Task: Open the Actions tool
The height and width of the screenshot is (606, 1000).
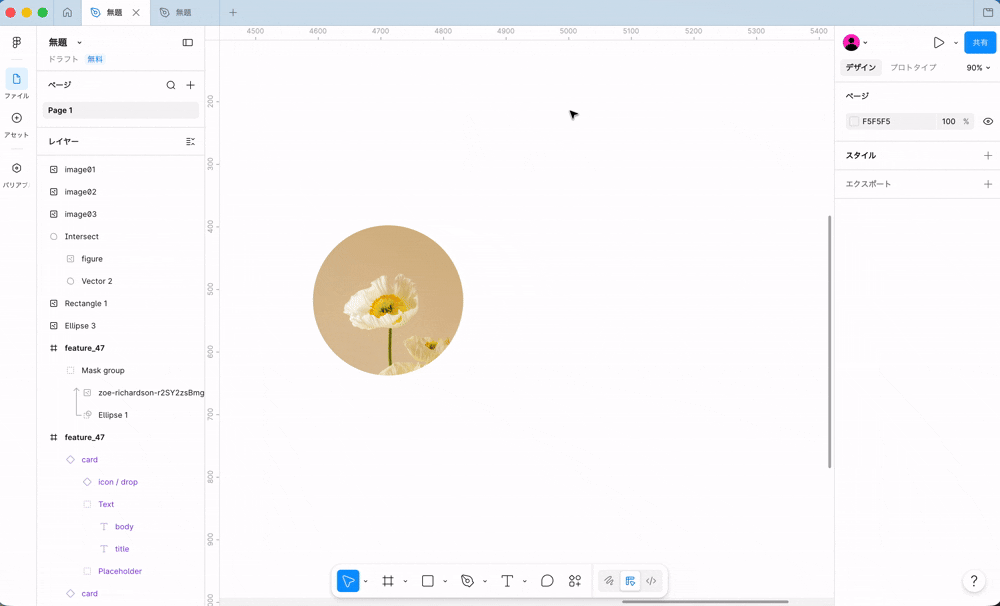Action: pyautogui.click(x=575, y=580)
